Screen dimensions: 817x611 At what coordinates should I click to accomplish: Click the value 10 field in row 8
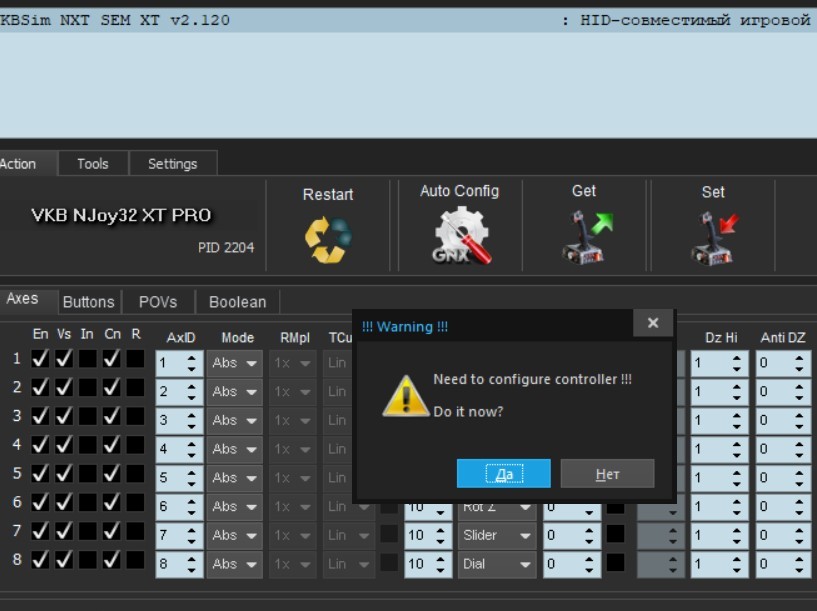pos(428,564)
